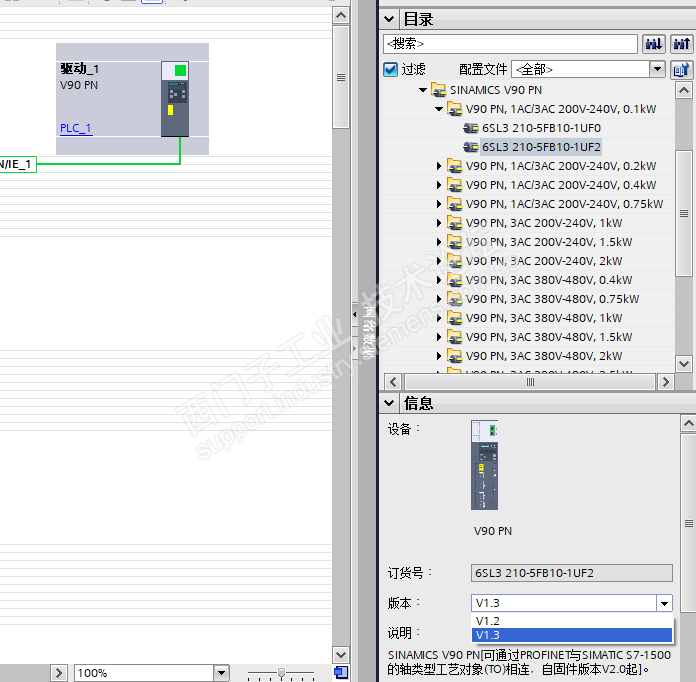Collapse the 信息 information section
Screen dimensions: 696x682
pos(389,403)
